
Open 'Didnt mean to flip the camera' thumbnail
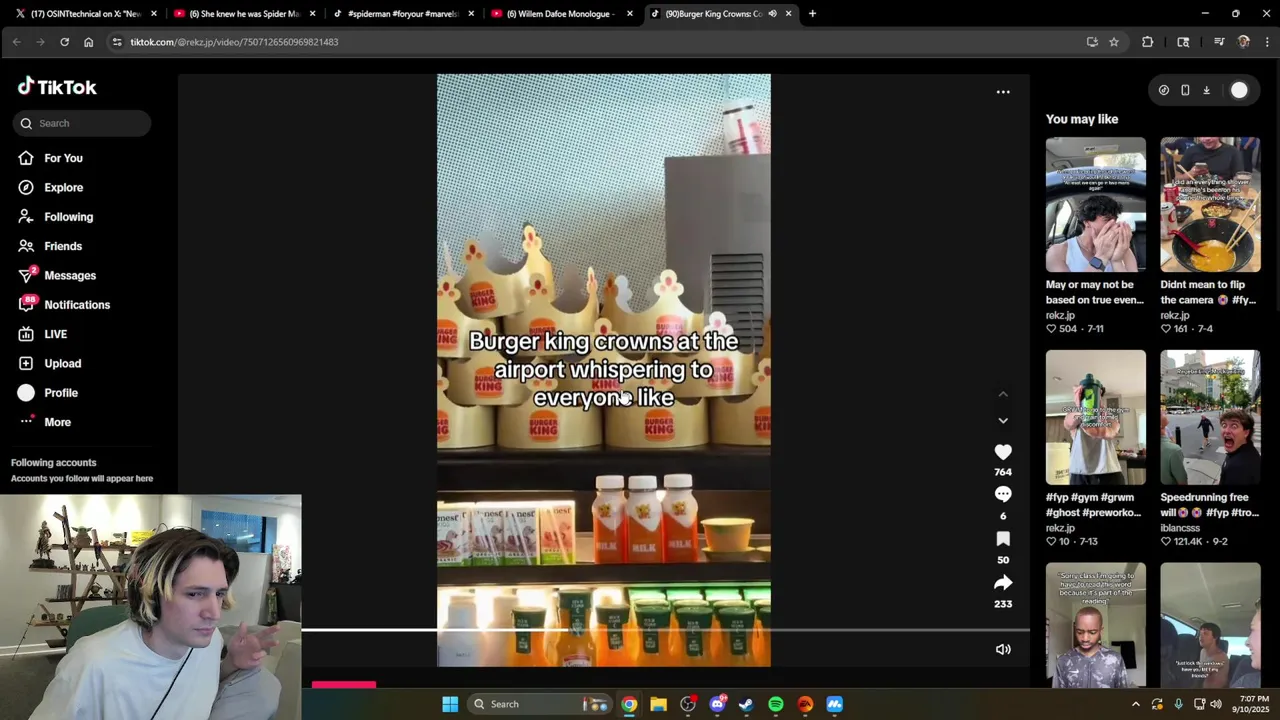pos(1210,205)
